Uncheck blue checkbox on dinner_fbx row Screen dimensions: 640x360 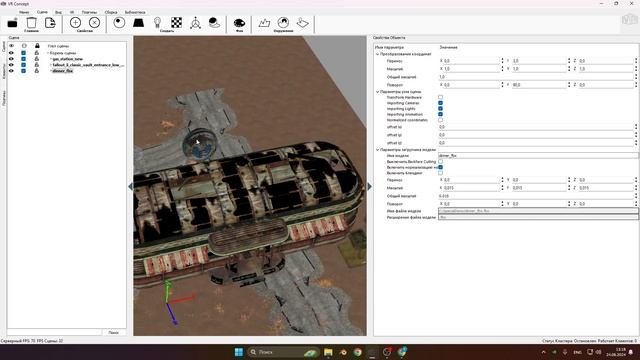[23, 71]
